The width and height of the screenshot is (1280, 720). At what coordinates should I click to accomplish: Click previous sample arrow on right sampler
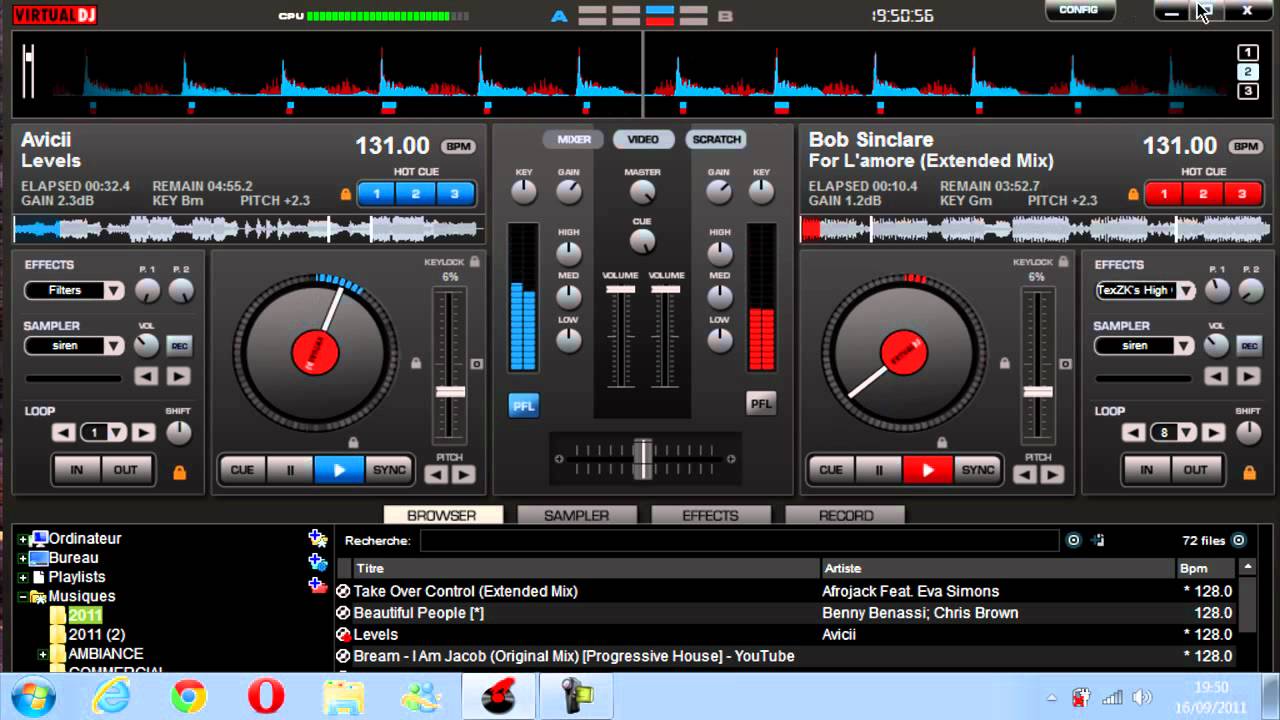[1216, 377]
